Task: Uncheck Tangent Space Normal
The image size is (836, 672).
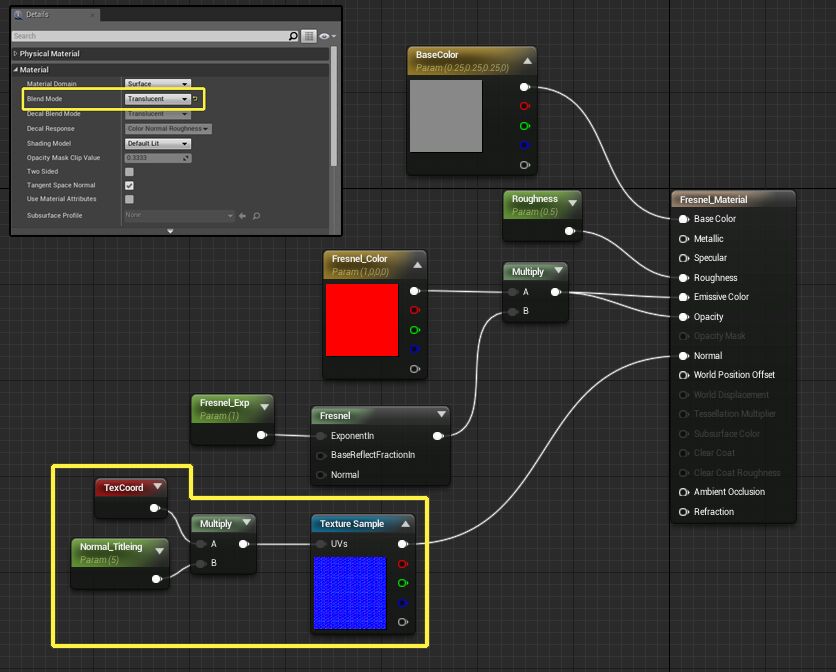Action: pos(129,186)
